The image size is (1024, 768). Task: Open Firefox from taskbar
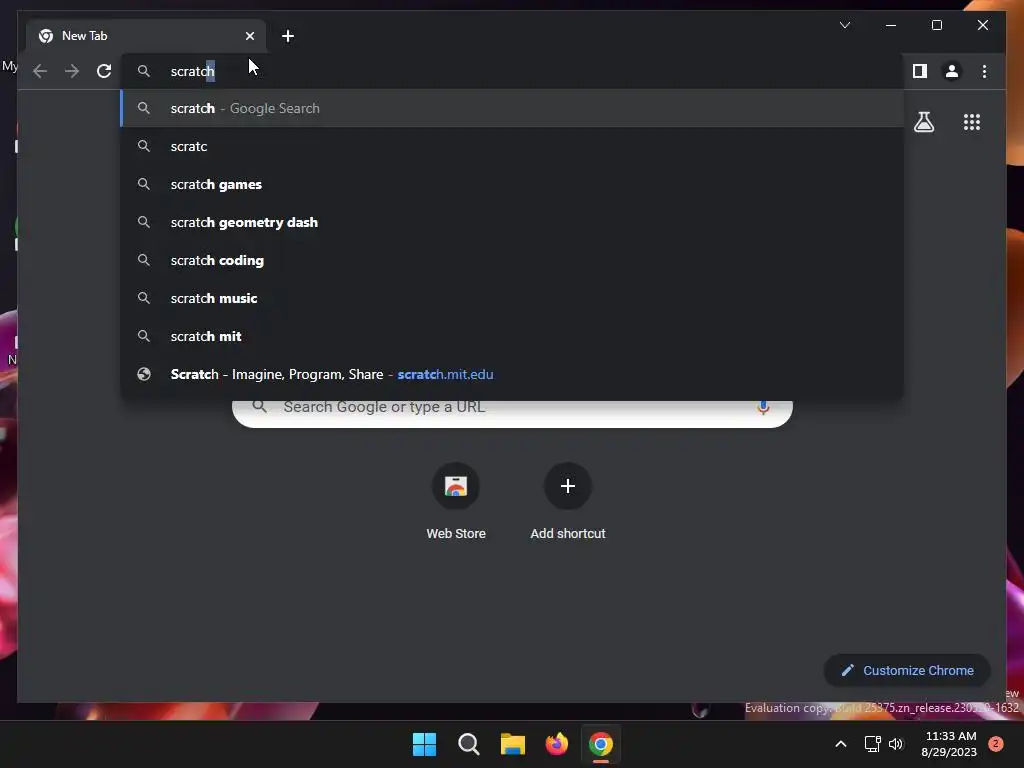point(556,744)
